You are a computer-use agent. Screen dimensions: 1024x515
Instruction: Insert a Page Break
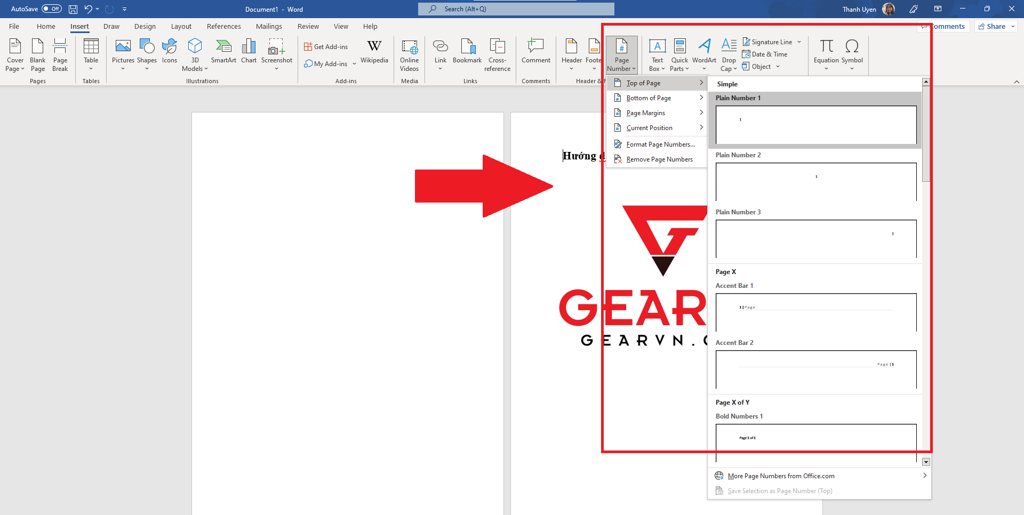(x=60, y=55)
